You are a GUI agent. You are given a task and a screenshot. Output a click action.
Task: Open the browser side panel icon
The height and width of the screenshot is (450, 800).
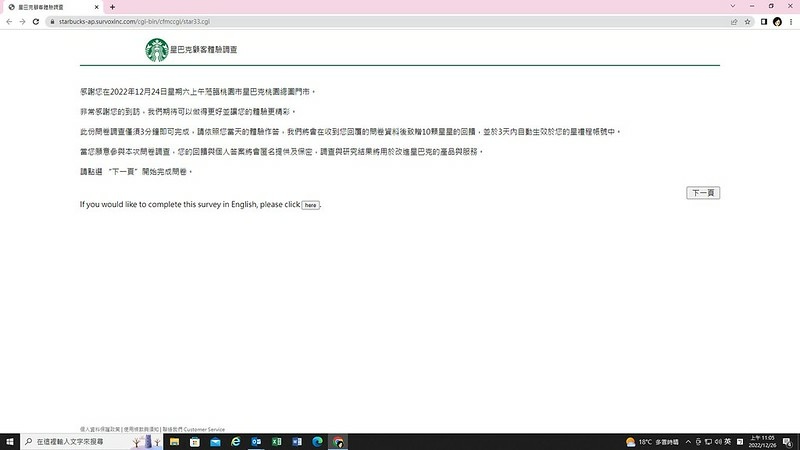764,21
